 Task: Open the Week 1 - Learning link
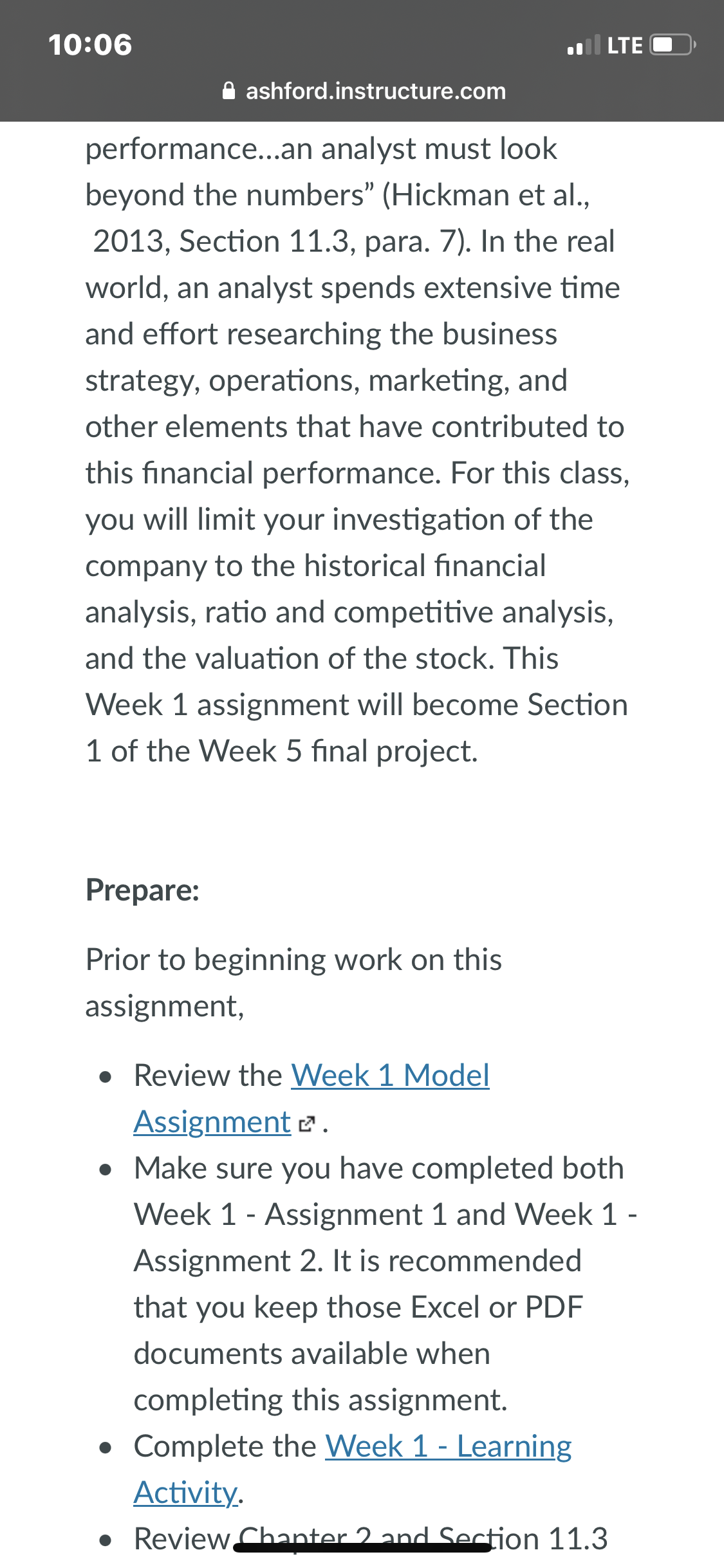pyautogui.click(x=449, y=1446)
